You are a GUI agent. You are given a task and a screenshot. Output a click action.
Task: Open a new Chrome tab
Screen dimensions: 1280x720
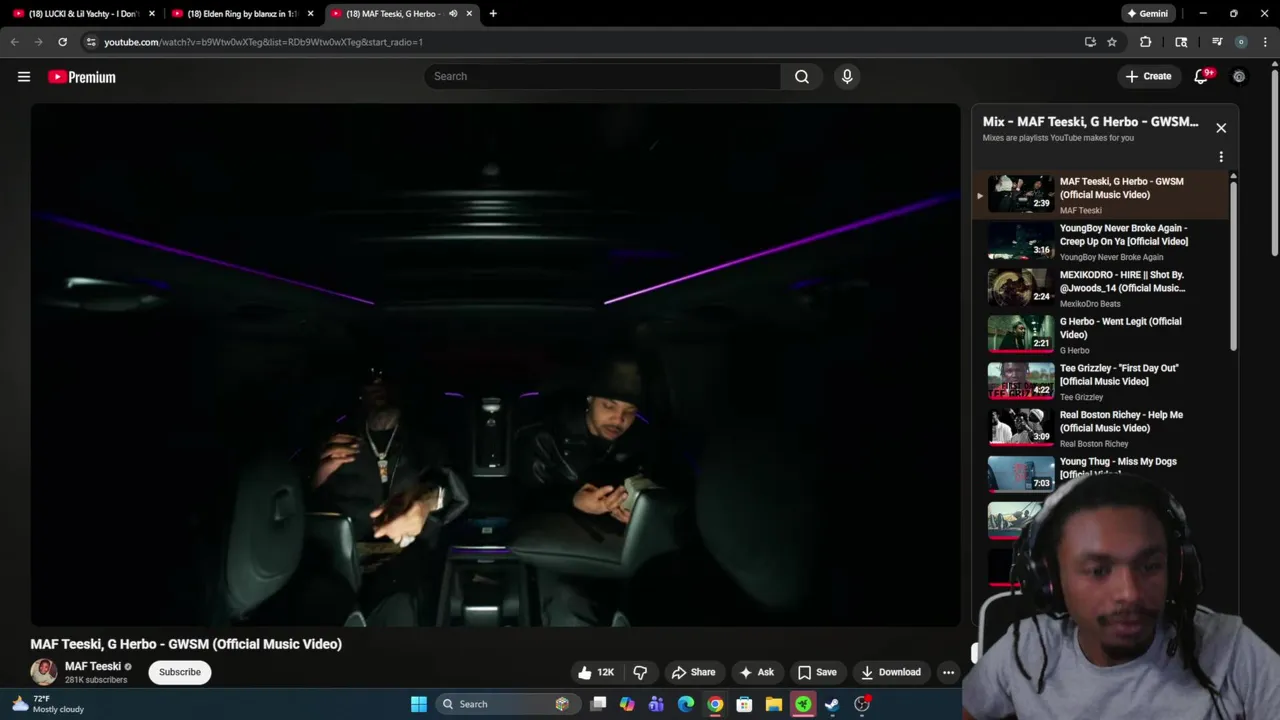pos(493,14)
